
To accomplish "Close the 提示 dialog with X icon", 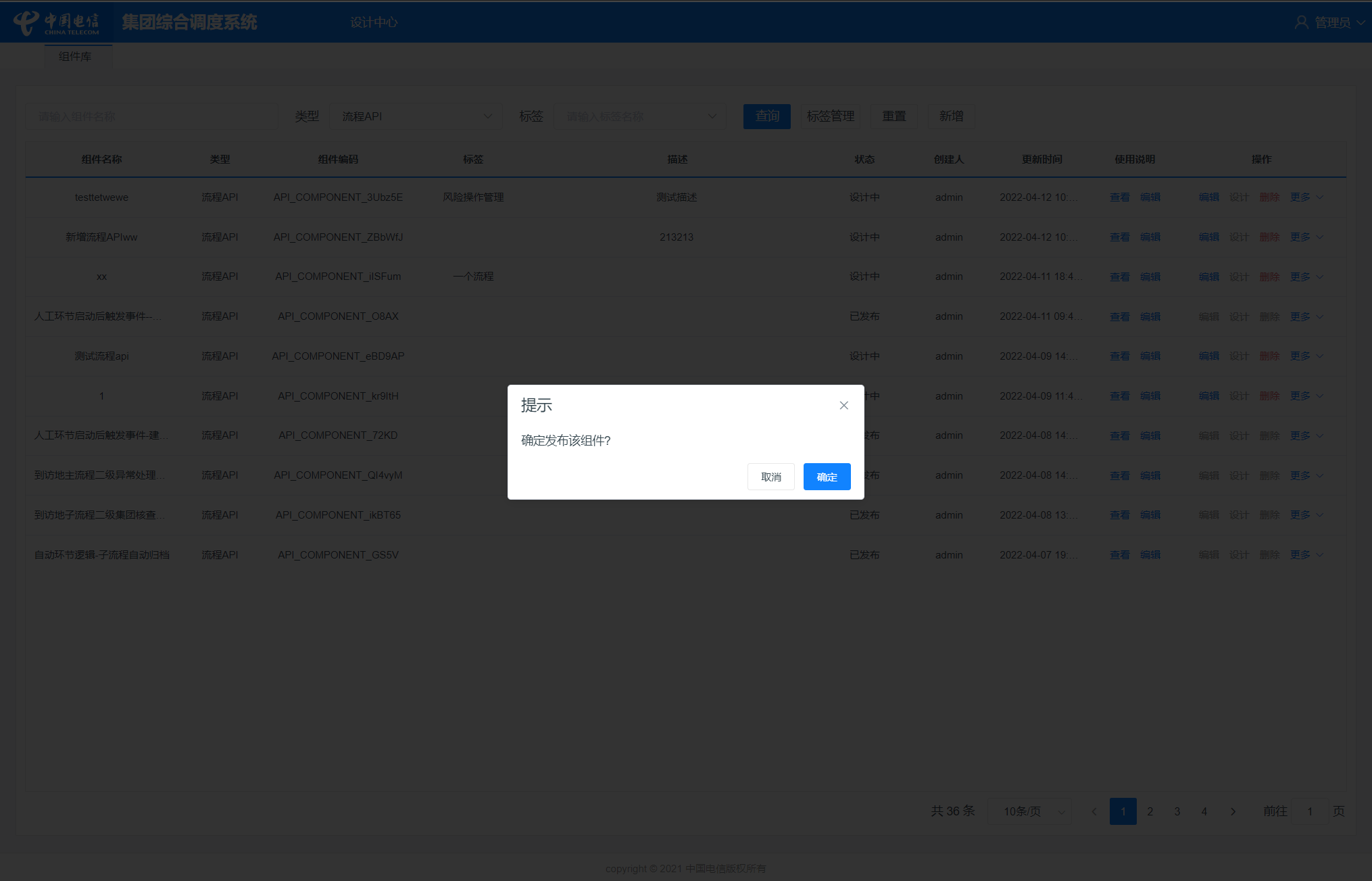I will tap(843, 405).
